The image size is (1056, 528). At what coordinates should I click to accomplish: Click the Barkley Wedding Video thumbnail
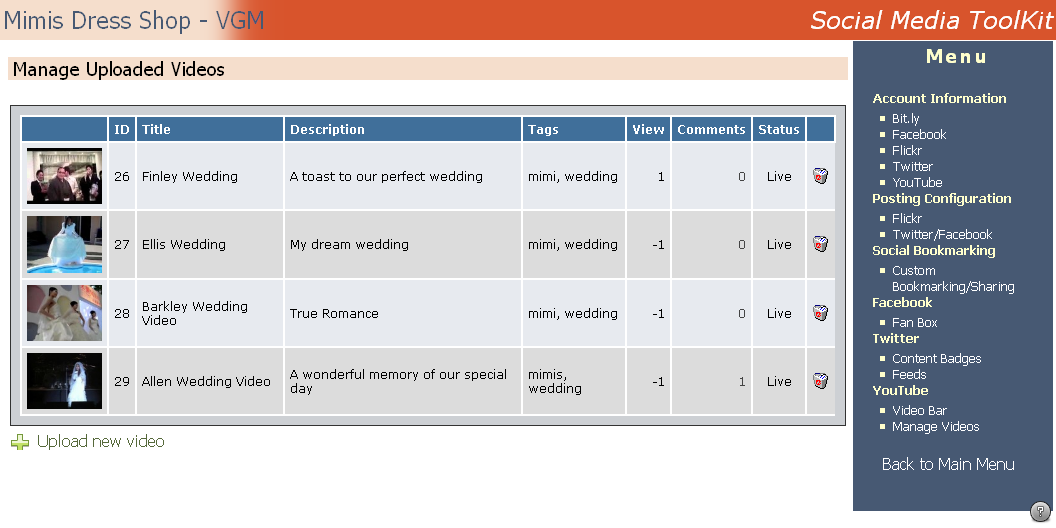point(64,313)
